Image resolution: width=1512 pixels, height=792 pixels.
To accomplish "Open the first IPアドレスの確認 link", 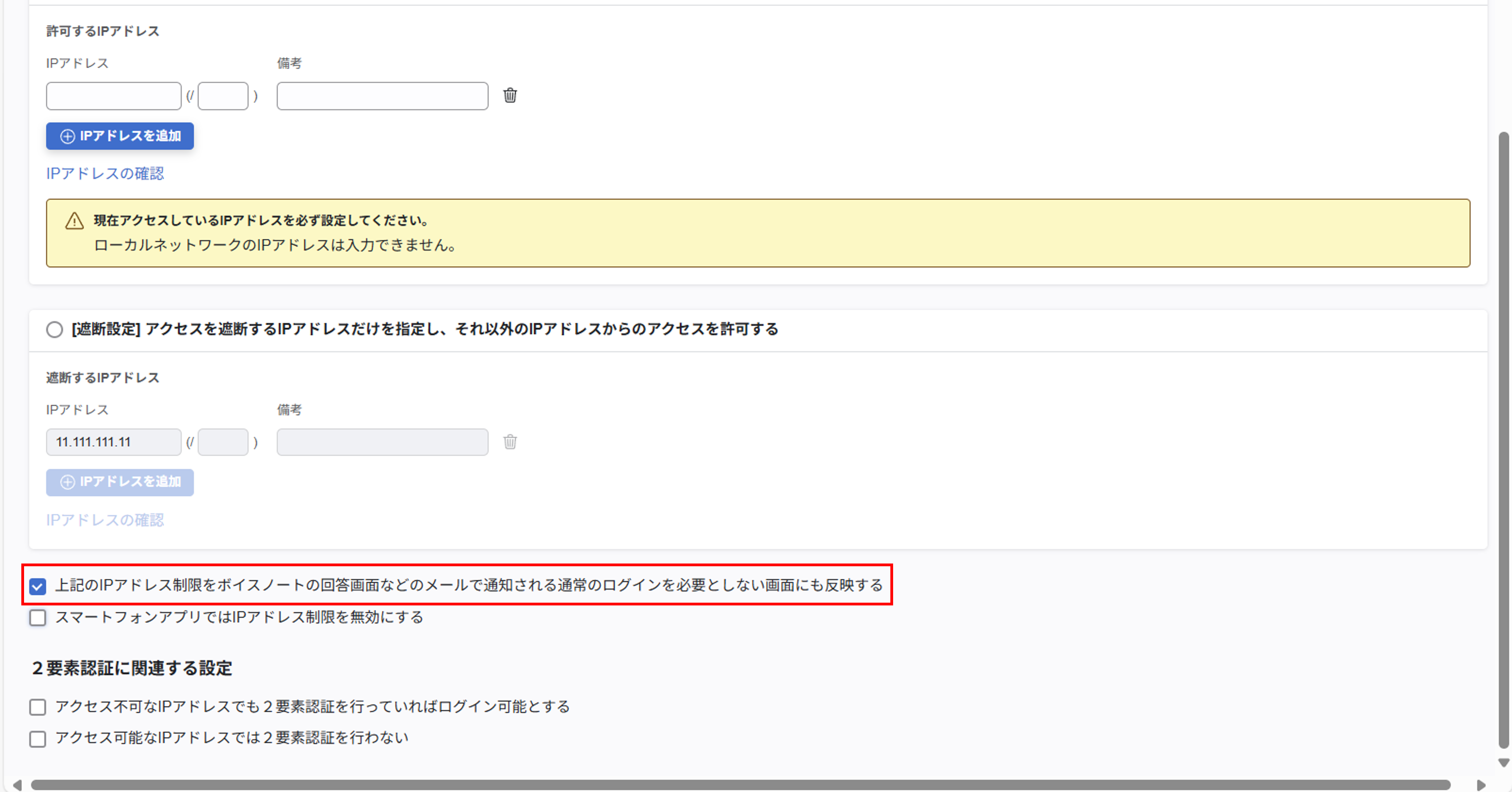I will coord(104,173).
